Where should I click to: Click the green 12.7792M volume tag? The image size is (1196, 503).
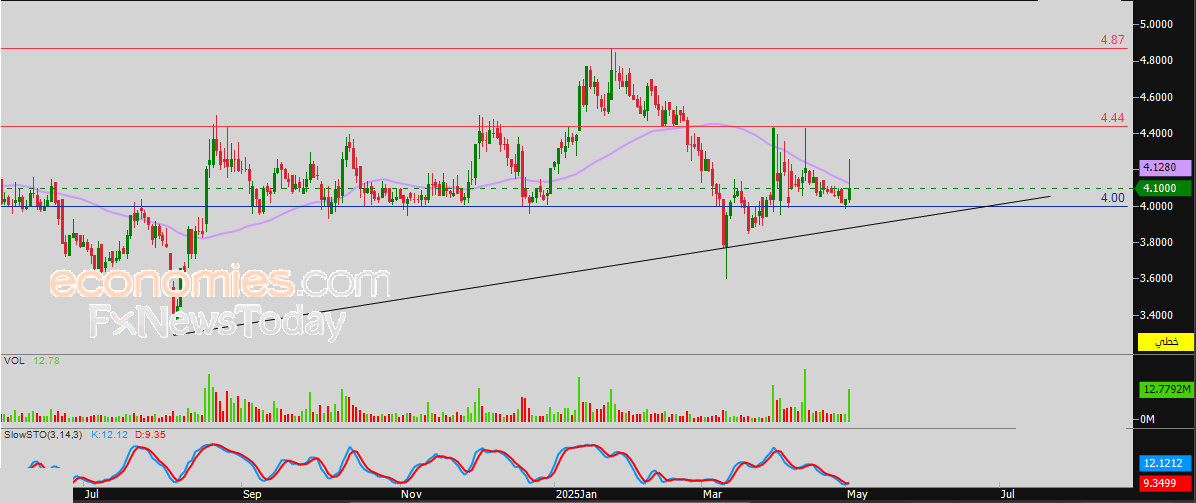1164,390
